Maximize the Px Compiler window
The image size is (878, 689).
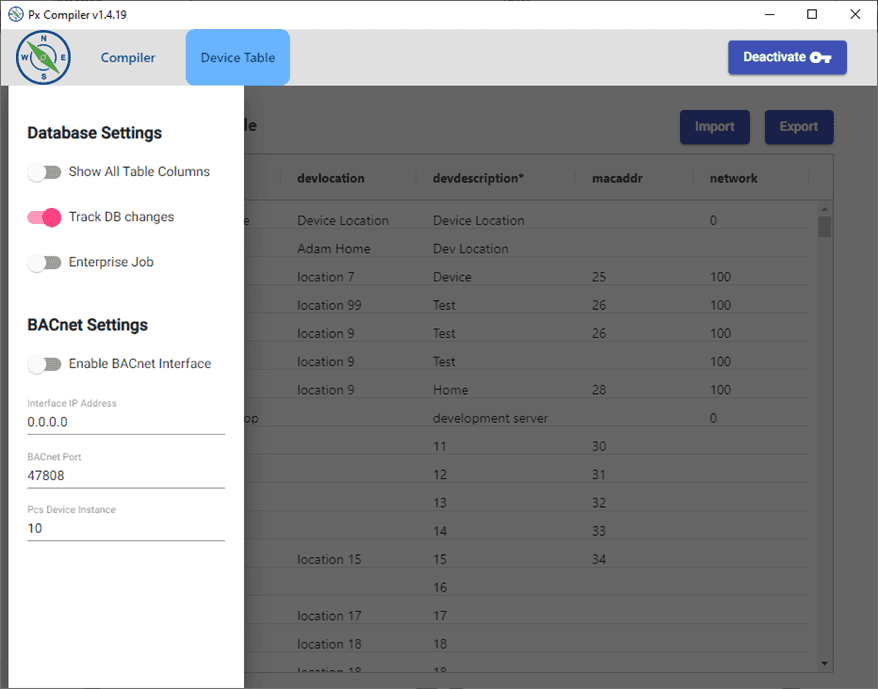pos(812,14)
